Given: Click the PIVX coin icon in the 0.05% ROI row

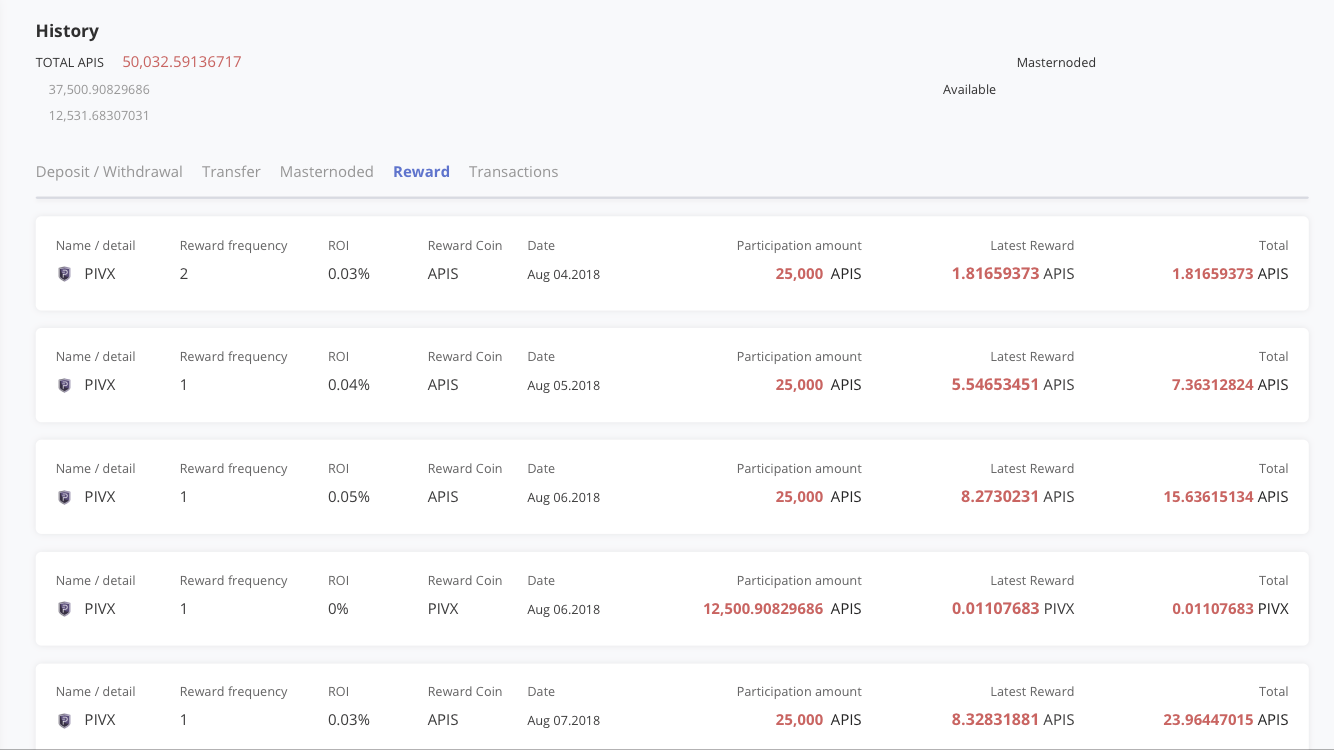Looking at the screenshot, I should pos(65,497).
